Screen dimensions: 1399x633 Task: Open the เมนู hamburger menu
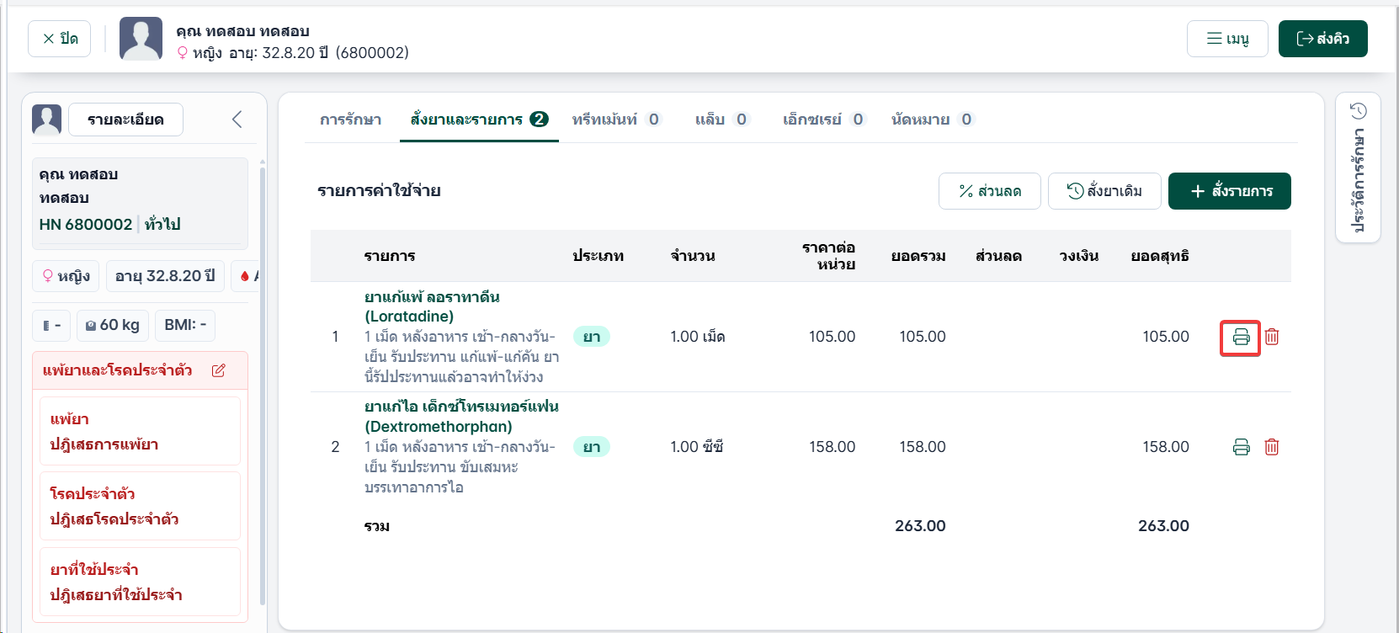click(1227, 39)
